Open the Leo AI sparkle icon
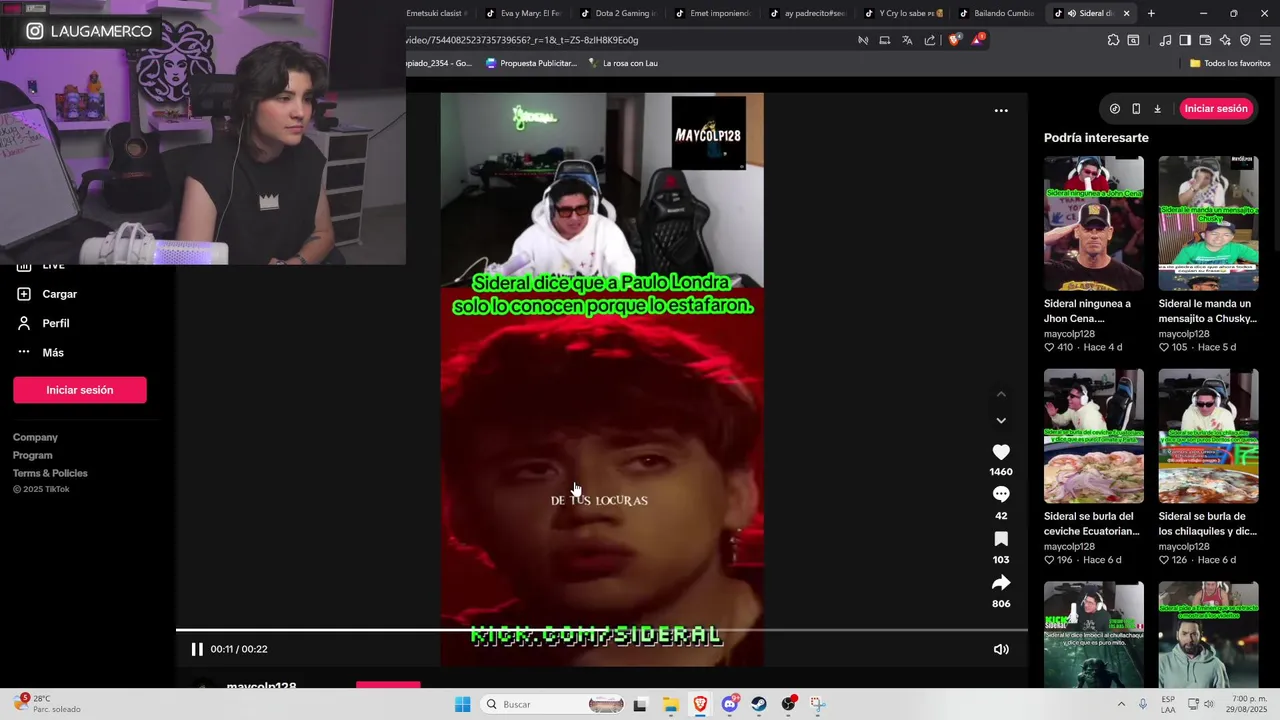The width and height of the screenshot is (1280, 720). click(x=1225, y=40)
